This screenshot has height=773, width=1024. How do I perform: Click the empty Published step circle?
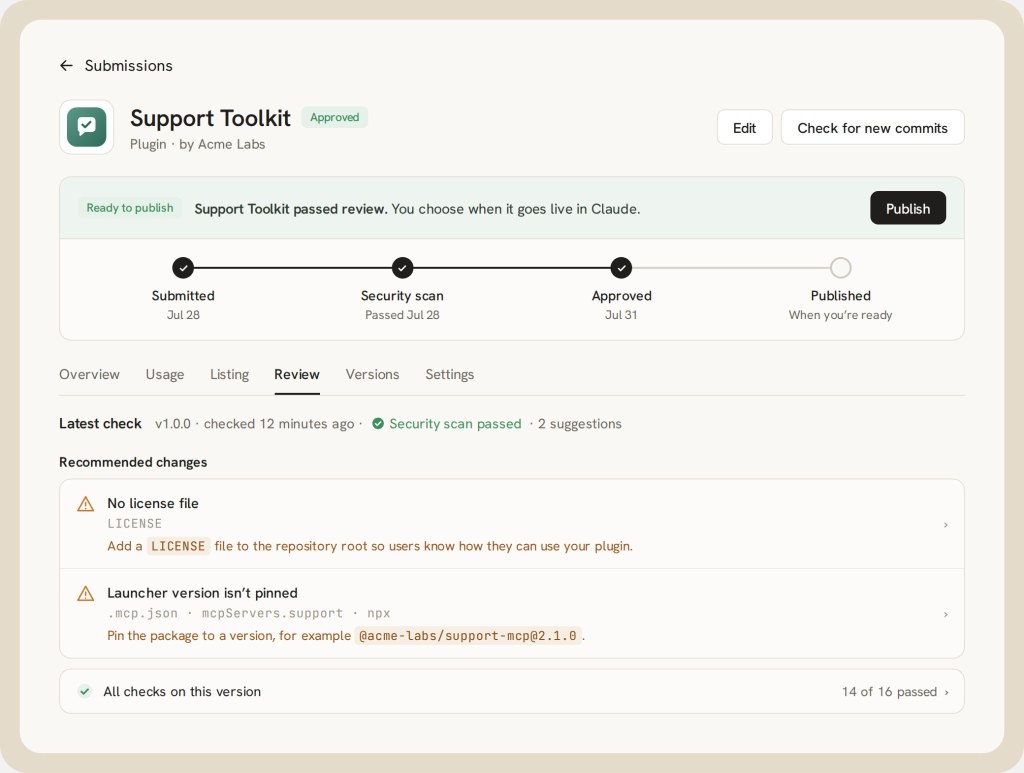pyautogui.click(x=840, y=268)
